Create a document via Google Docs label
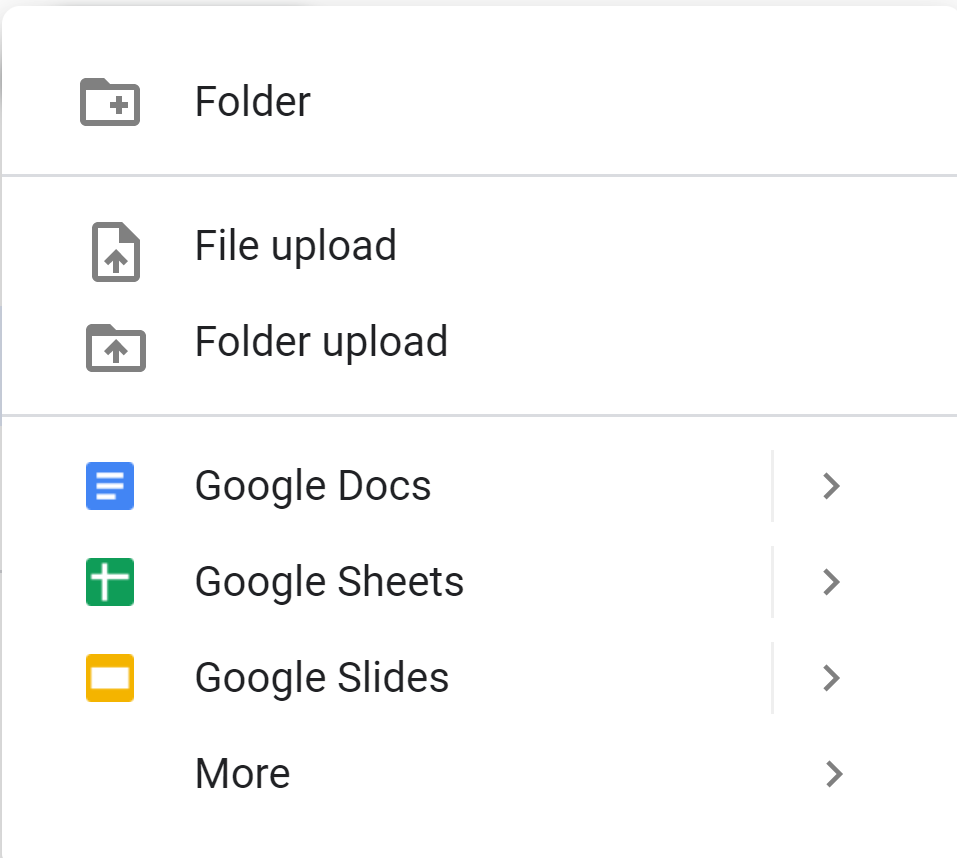This screenshot has height=858, width=957. coord(313,486)
